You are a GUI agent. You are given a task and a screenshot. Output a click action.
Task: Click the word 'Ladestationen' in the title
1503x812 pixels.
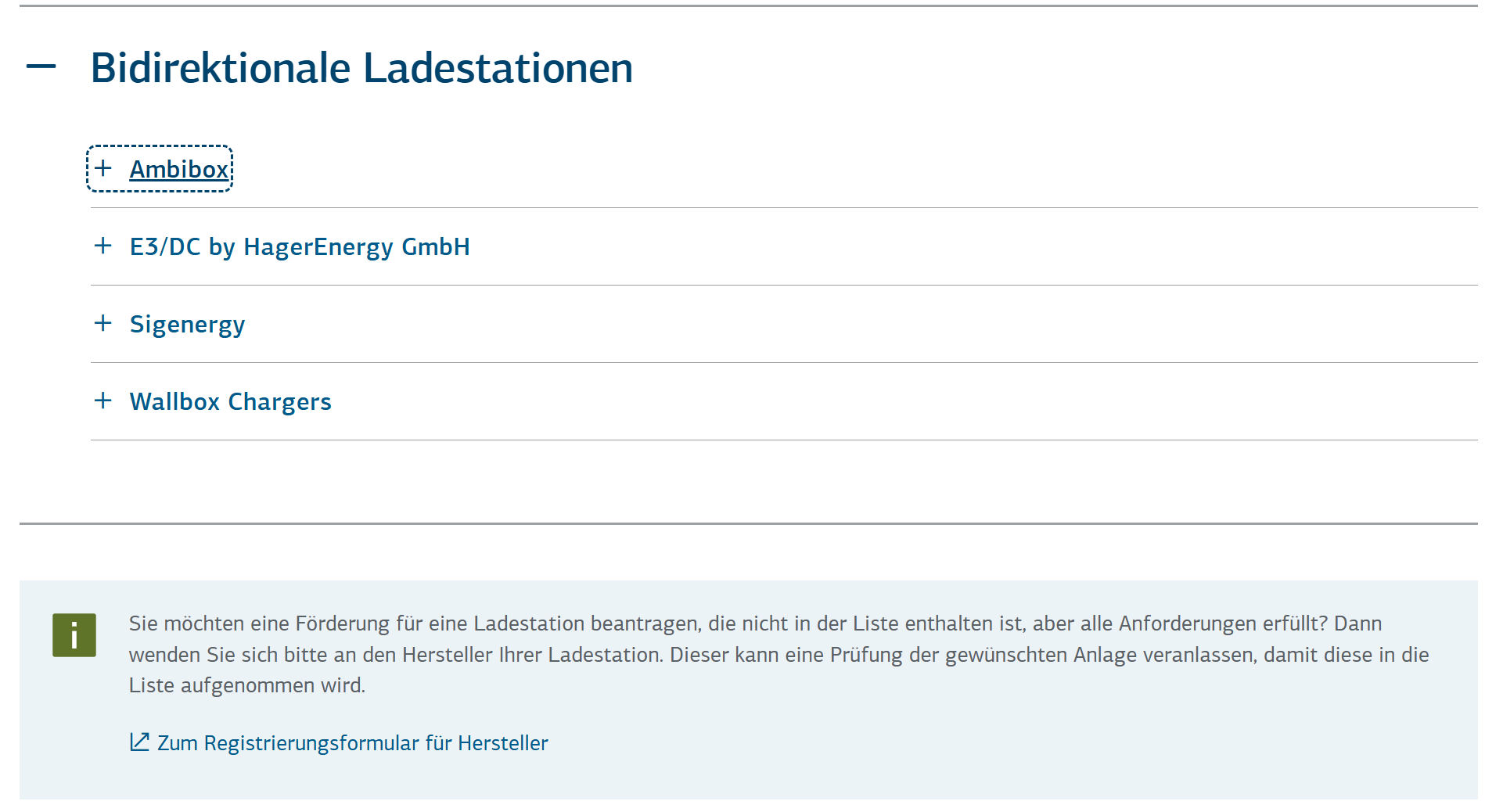tap(498, 67)
